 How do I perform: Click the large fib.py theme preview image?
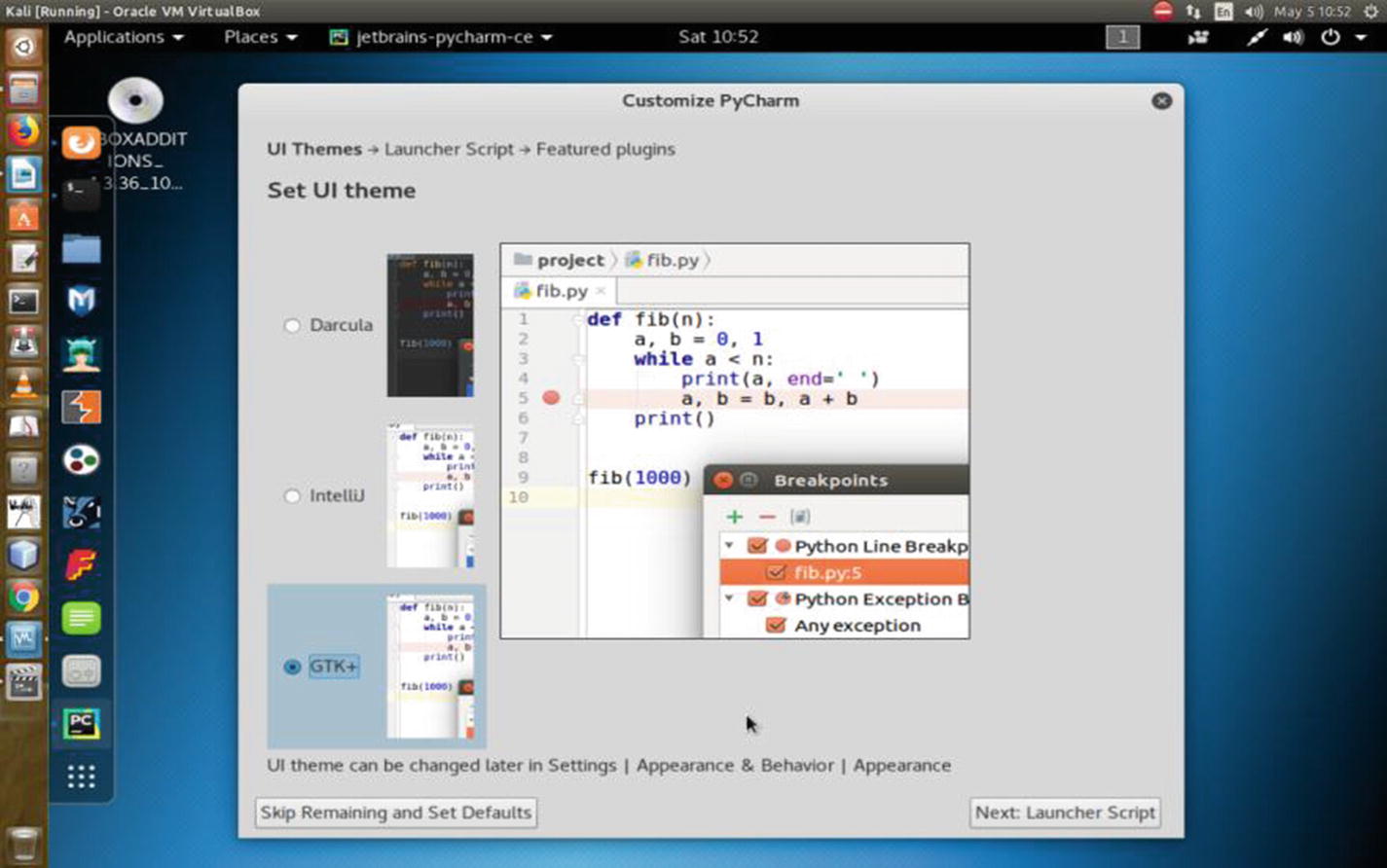point(735,441)
